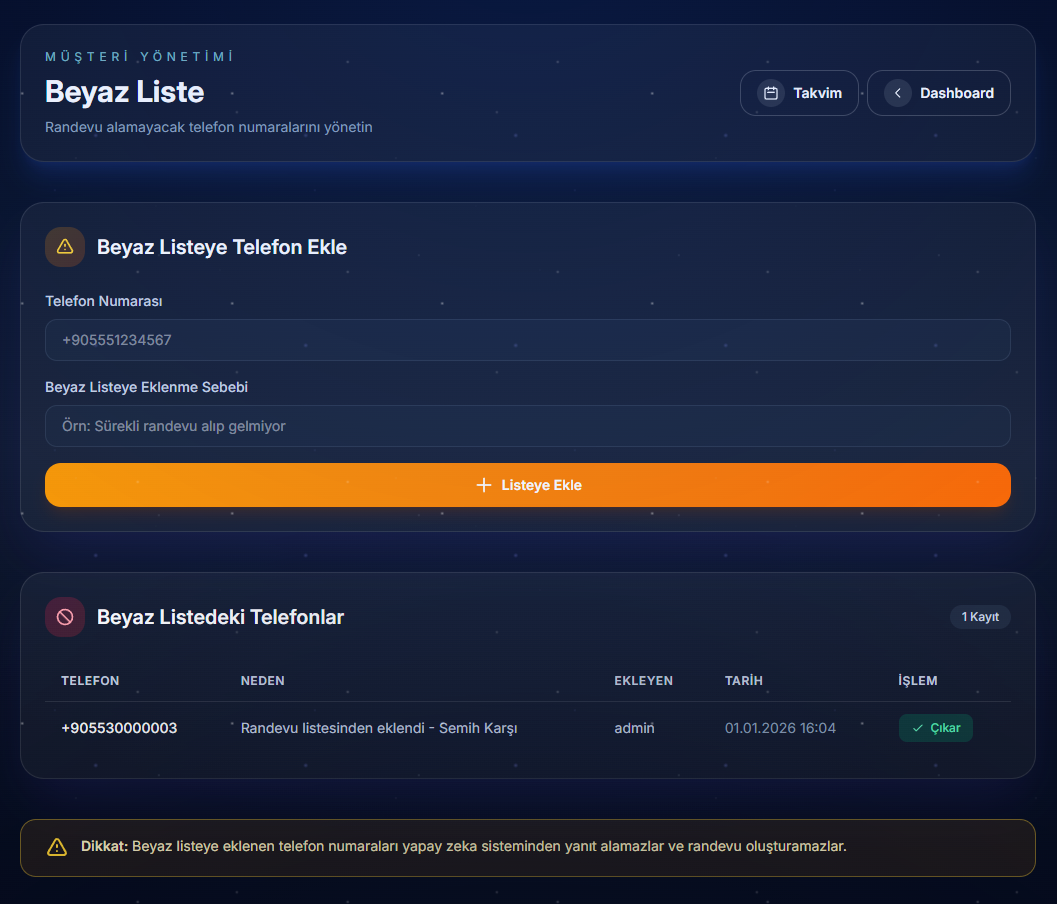Screen dimensions: 1057x904
Task: Click the warning triangle icon beside Beyaz Listeye Telefon Ekle
Action: 65,247
